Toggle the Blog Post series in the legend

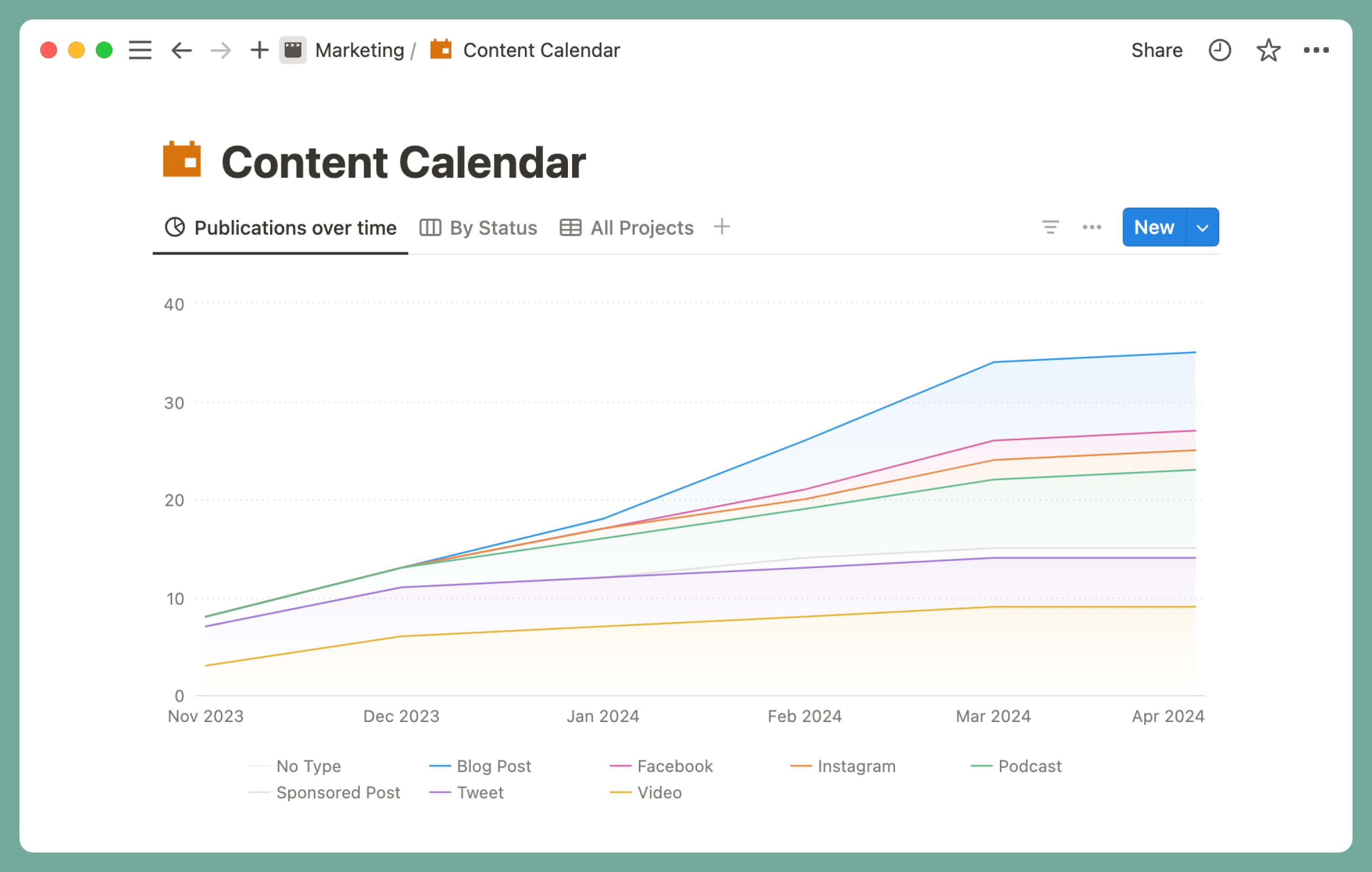coord(493,766)
